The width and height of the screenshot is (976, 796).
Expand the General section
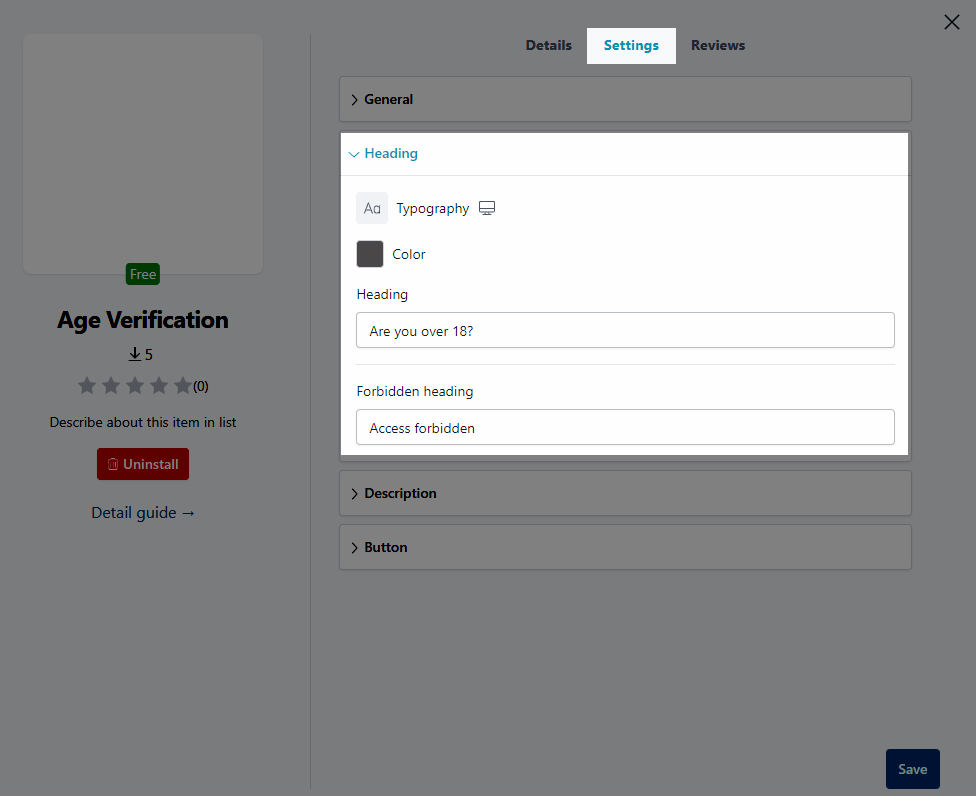click(x=625, y=100)
